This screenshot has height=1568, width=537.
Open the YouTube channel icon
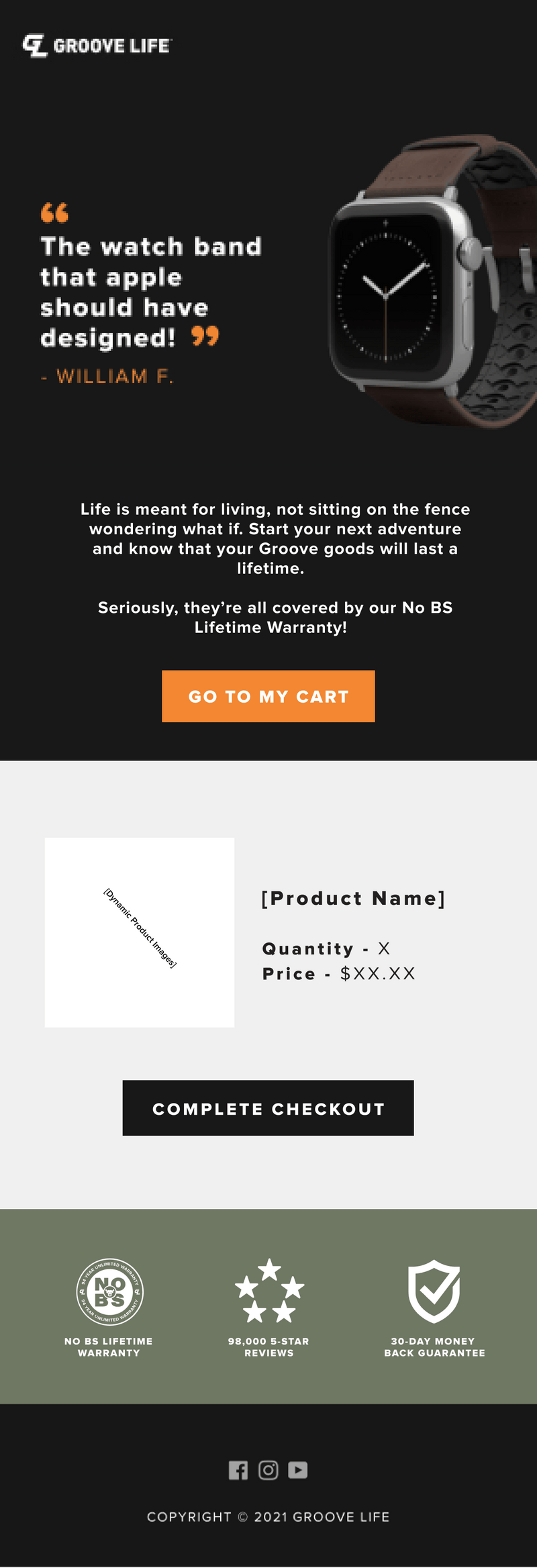pos(298,1470)
